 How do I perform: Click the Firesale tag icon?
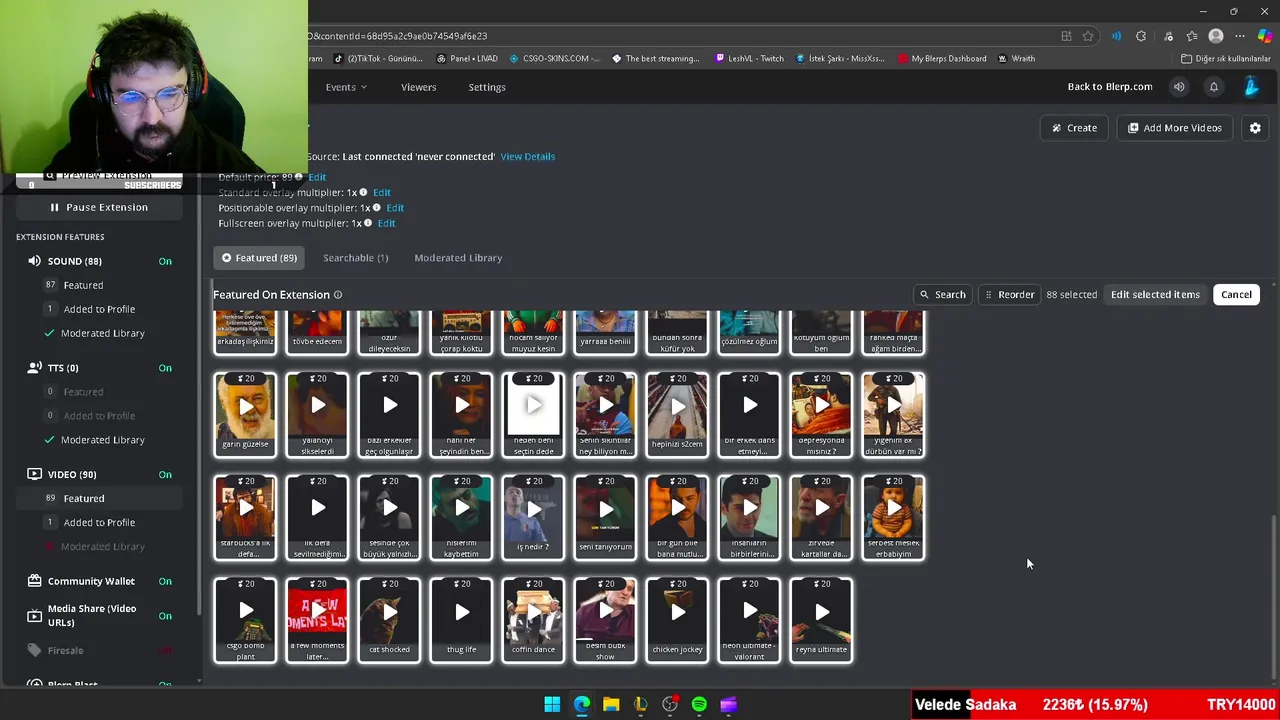tap(34, 651)
